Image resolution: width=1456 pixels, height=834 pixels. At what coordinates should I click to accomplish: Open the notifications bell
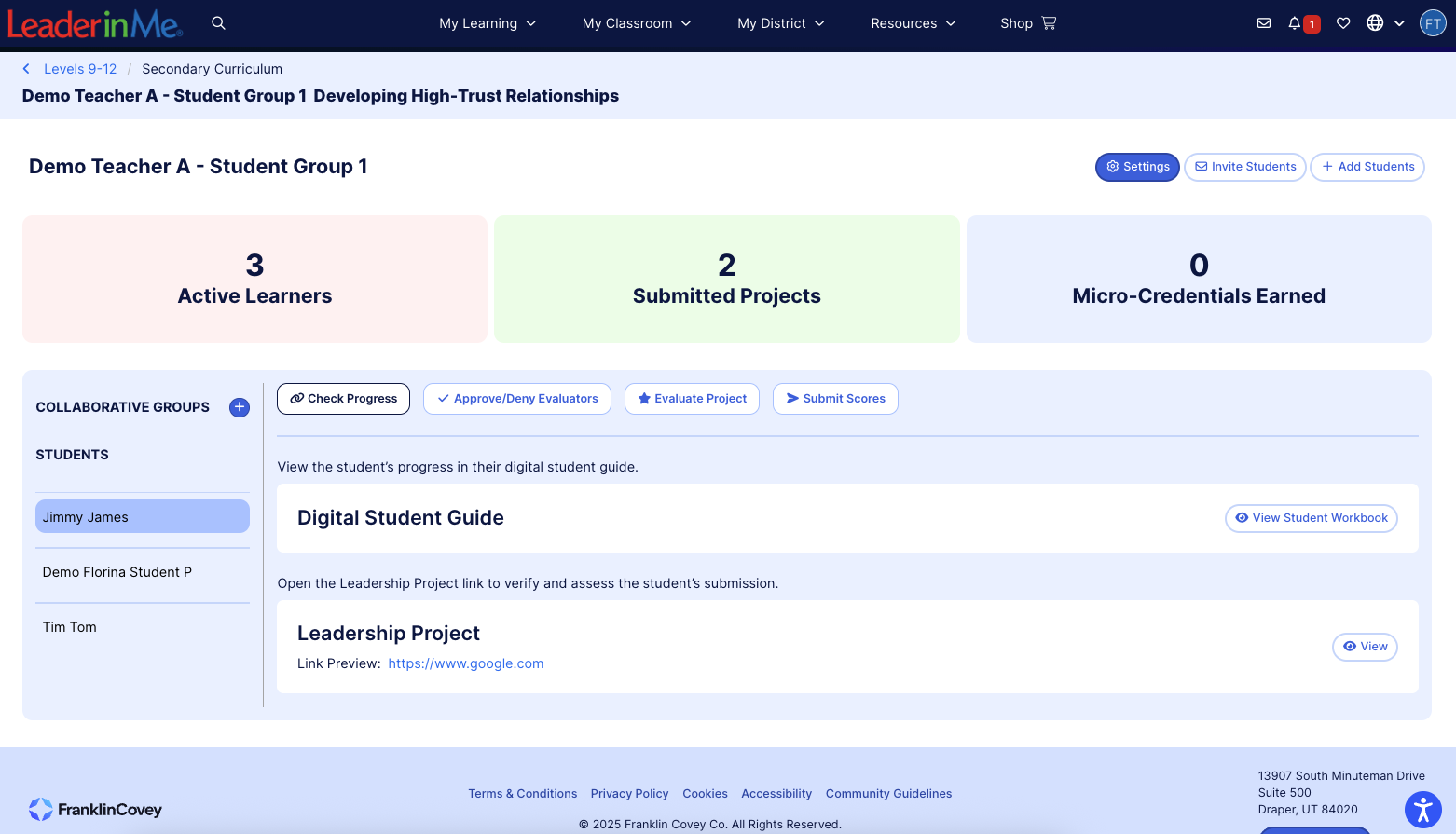[x=1296, y=23]
